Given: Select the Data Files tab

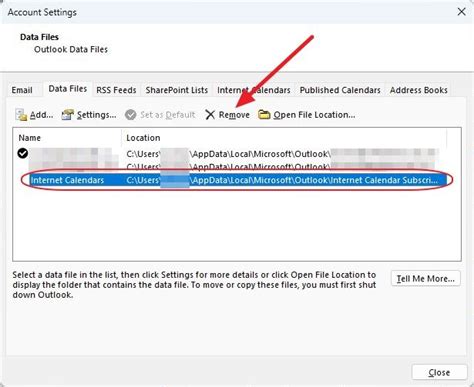Looking at the screenshot, I should click(x=68, y=89).
